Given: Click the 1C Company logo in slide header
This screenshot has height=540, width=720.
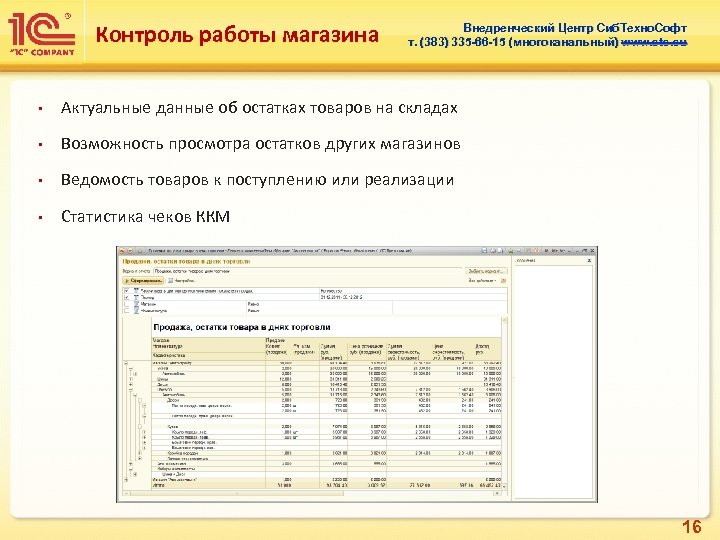Looking at the screenshot, I should click(41, 34).
